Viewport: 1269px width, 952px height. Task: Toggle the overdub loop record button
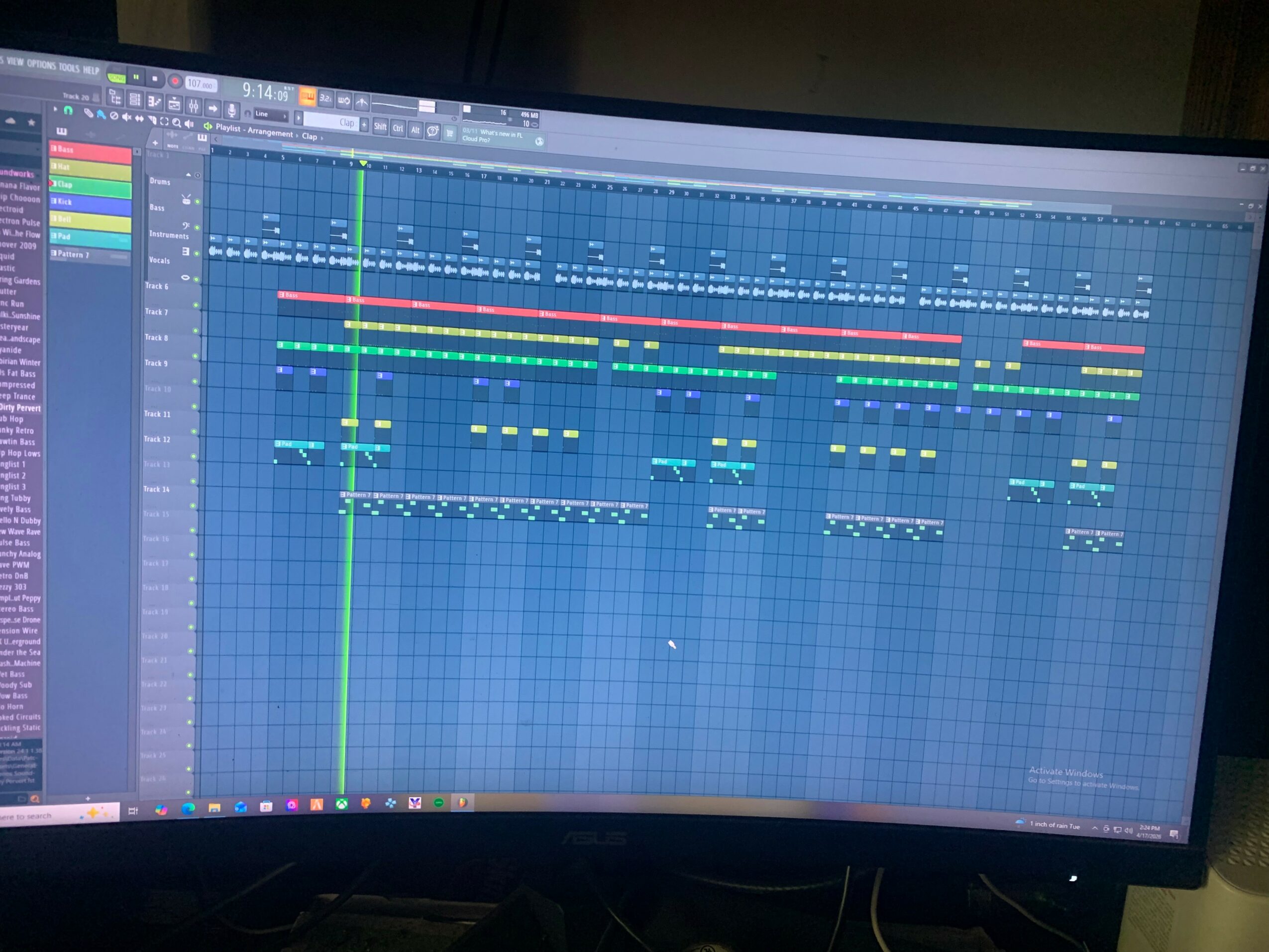tap(344, 101)
